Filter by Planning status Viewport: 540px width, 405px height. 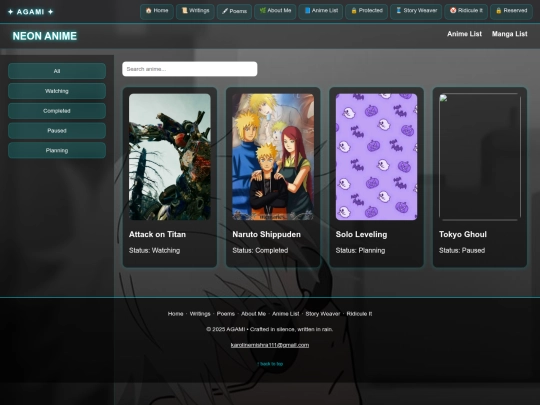tap(57, 150)
